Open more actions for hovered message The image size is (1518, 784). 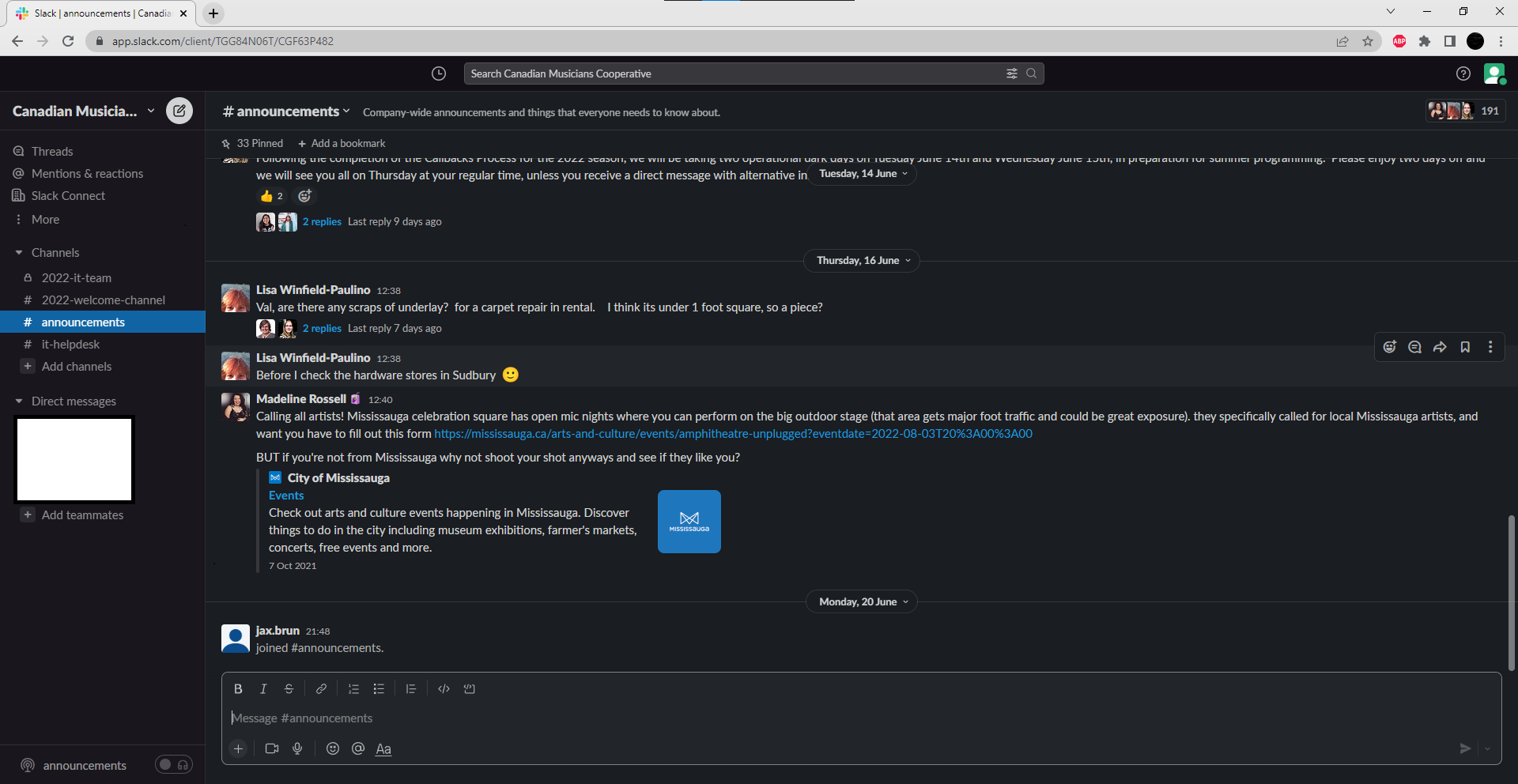coord(1490,347)
